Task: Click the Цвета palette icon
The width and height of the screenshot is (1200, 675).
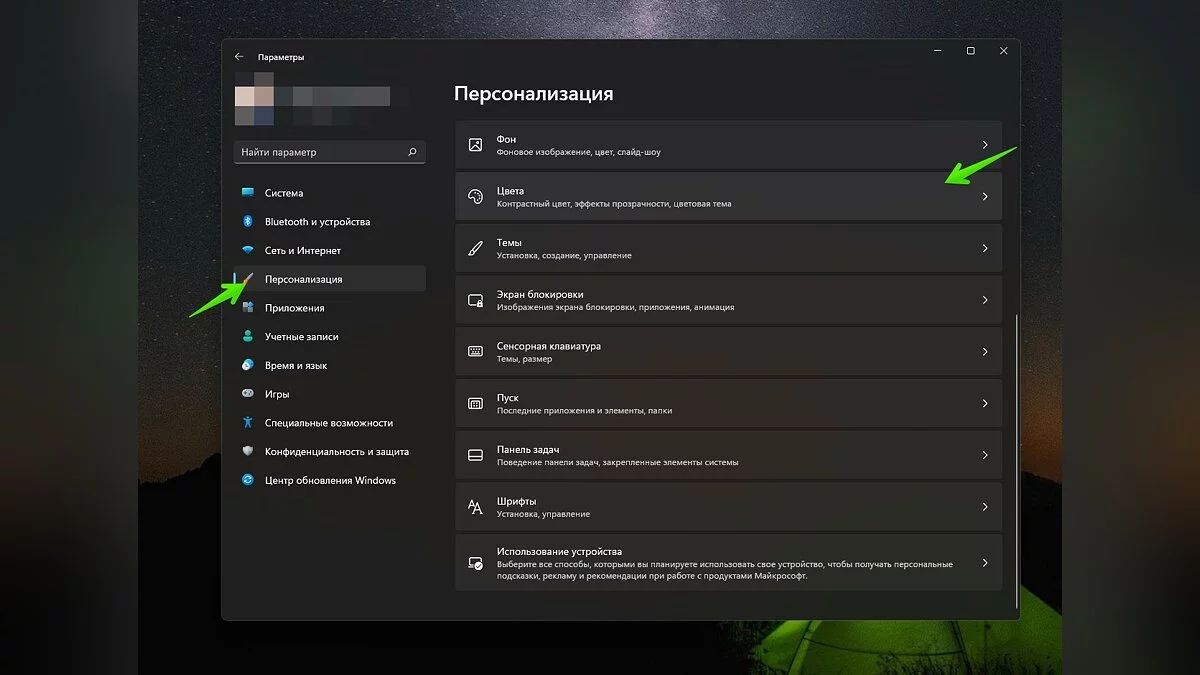Action: [x=476, y=197]
